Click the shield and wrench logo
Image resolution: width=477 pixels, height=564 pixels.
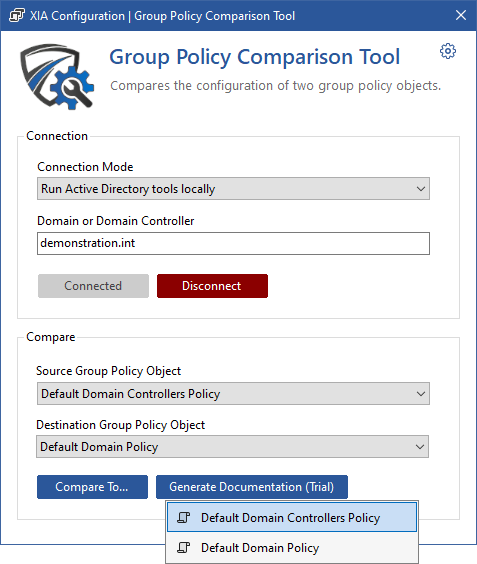point(57,77)
